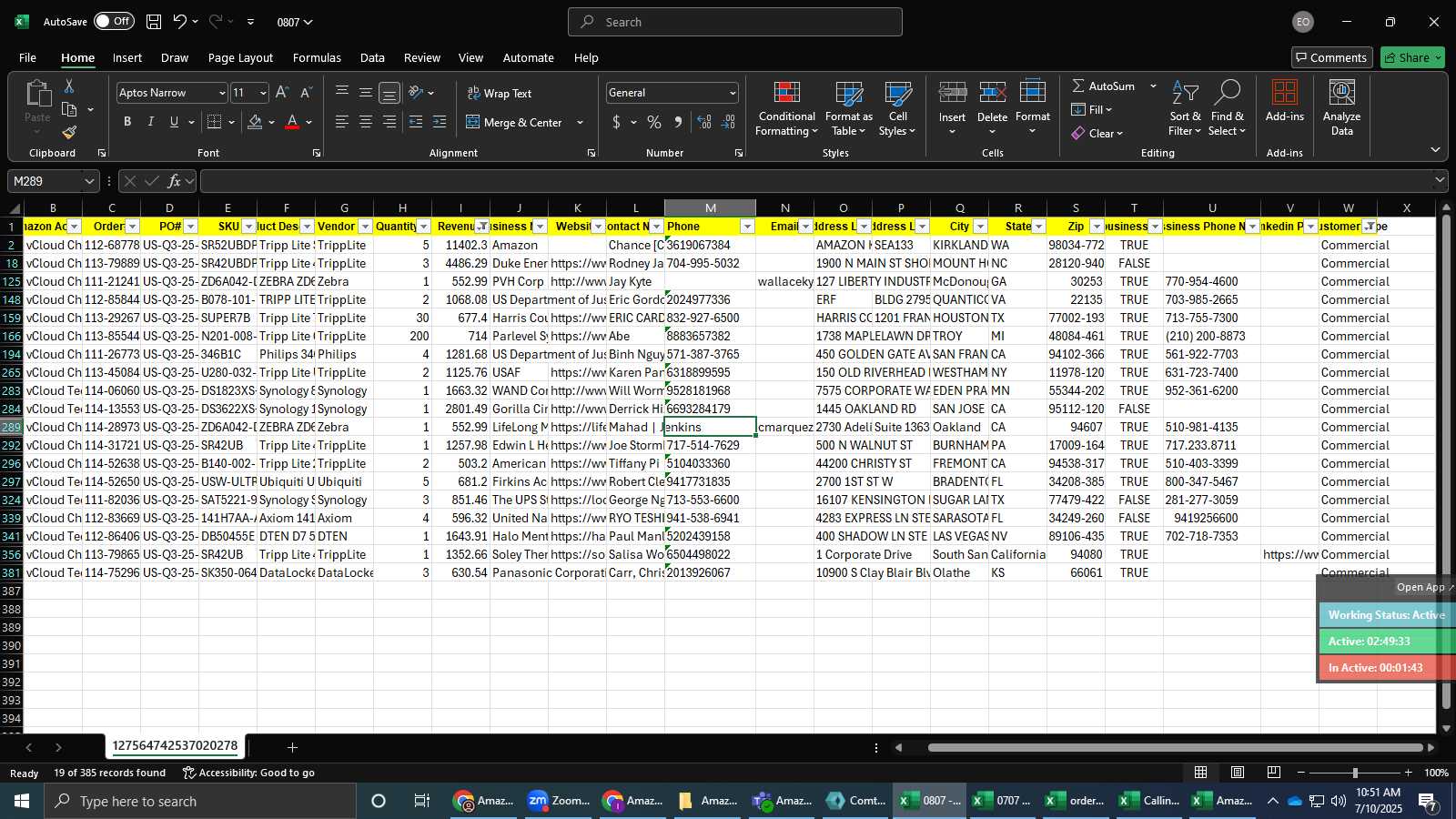The width and height of the screenshot is (1456, 819).
Task: Click the Format Painter brush icon
Action: (68, 133)
